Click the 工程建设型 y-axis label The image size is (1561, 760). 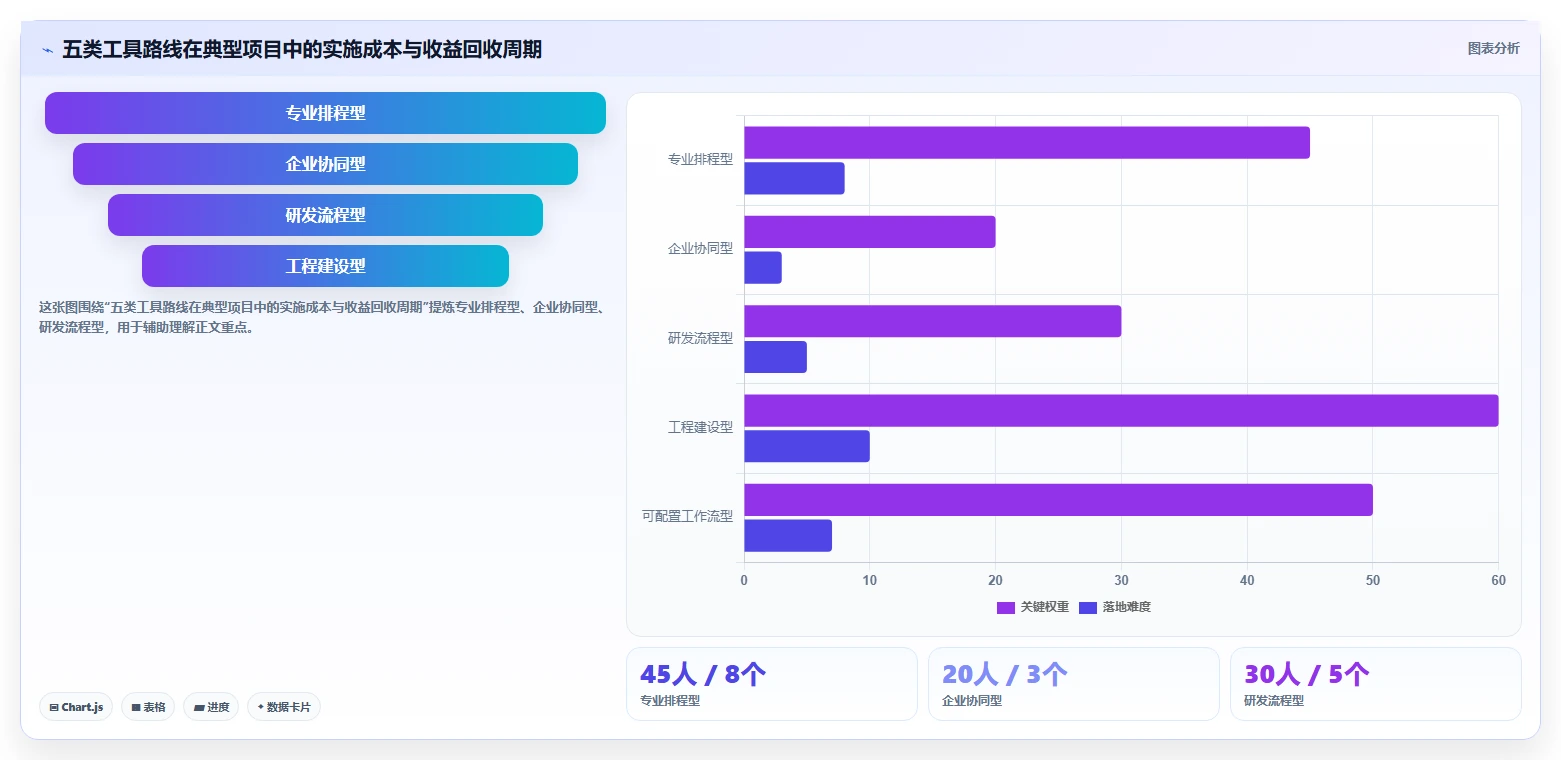(700, 427)
